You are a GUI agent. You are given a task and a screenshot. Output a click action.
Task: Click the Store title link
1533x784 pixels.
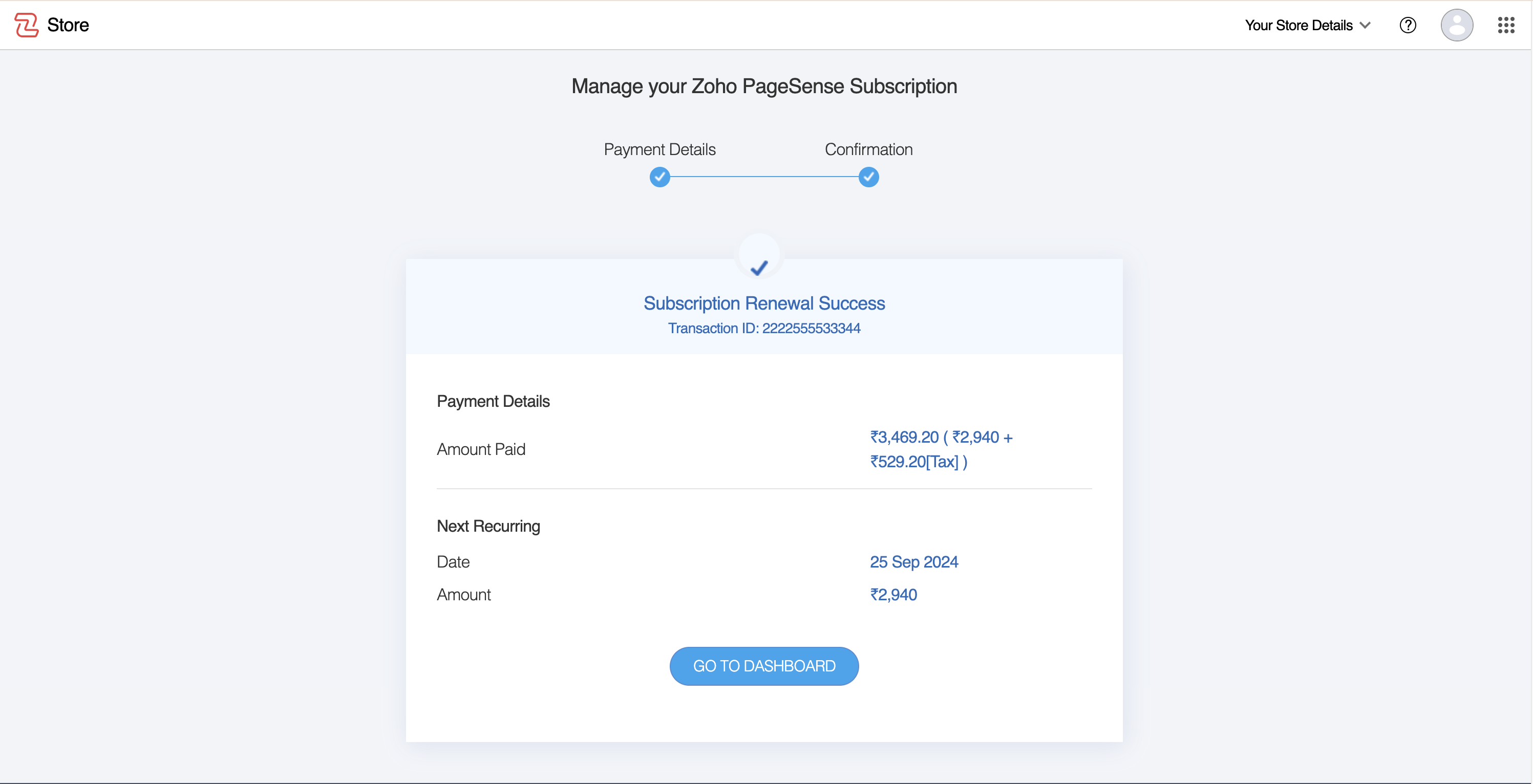(x=68, y=25)
